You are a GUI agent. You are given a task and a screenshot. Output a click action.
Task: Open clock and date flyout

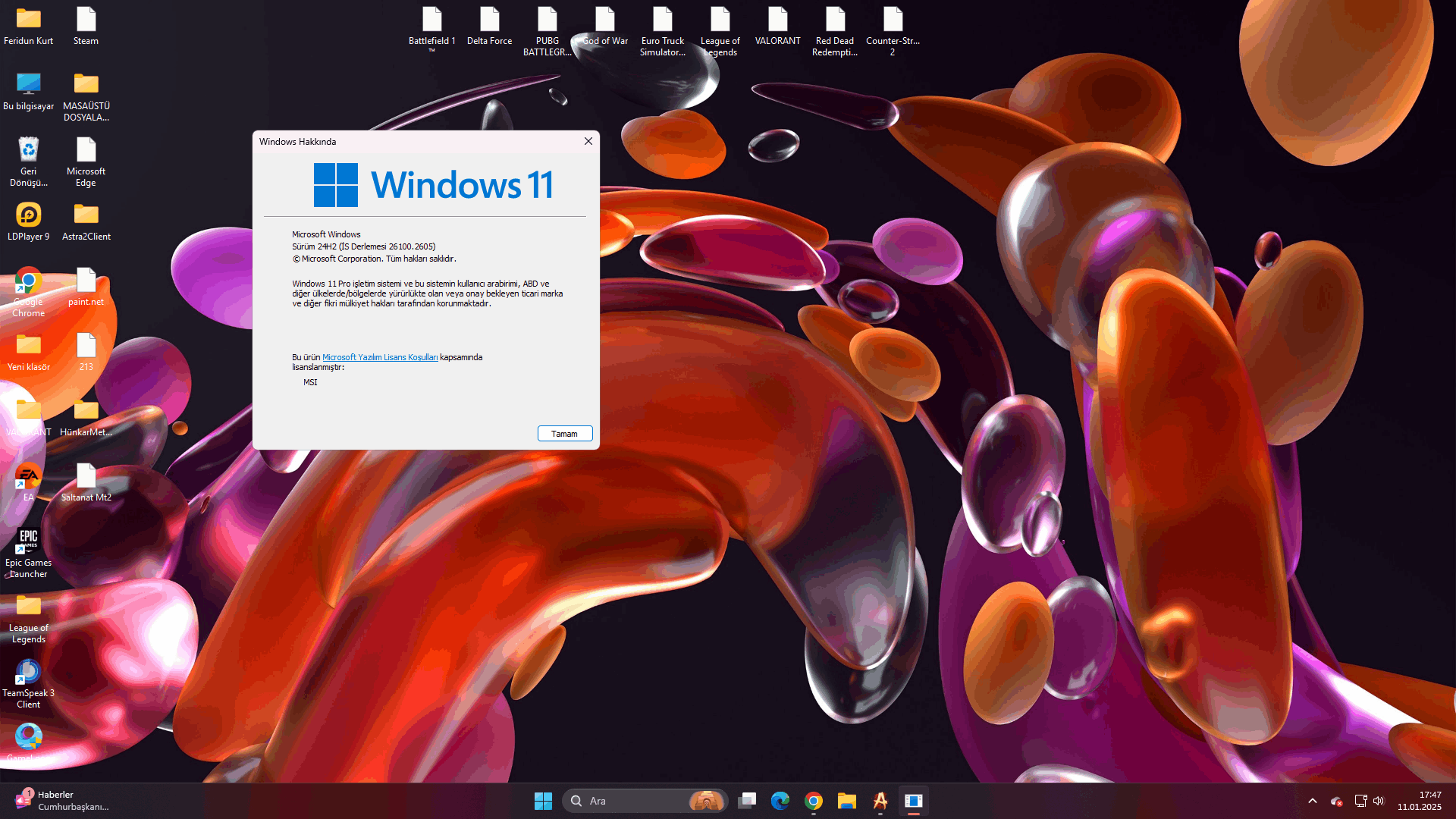click(x=1420, y=801)
